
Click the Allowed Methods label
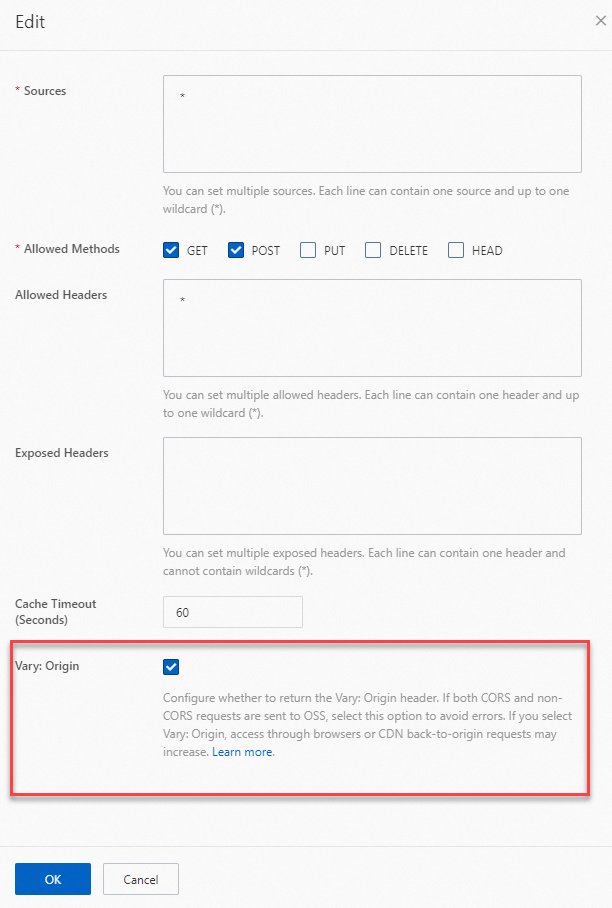(72, 249)
